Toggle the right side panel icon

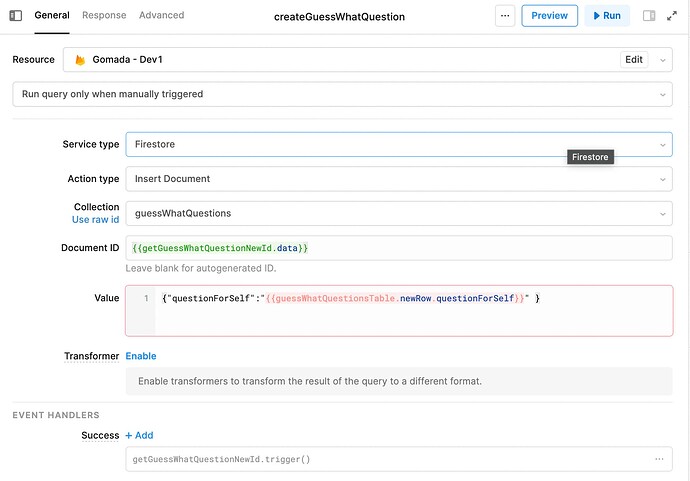(x=649, y=16)
